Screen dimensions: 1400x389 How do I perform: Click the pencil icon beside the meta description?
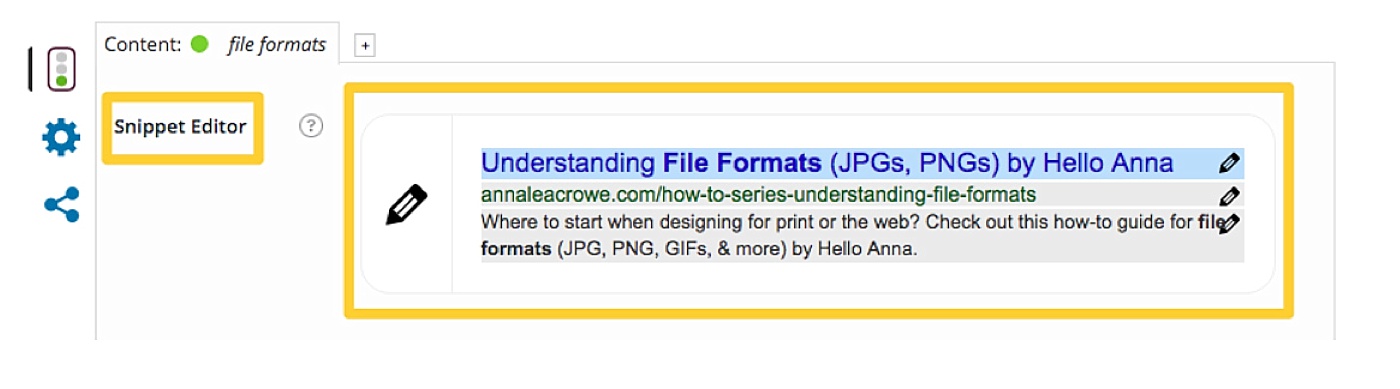(x=1230, y=223)
